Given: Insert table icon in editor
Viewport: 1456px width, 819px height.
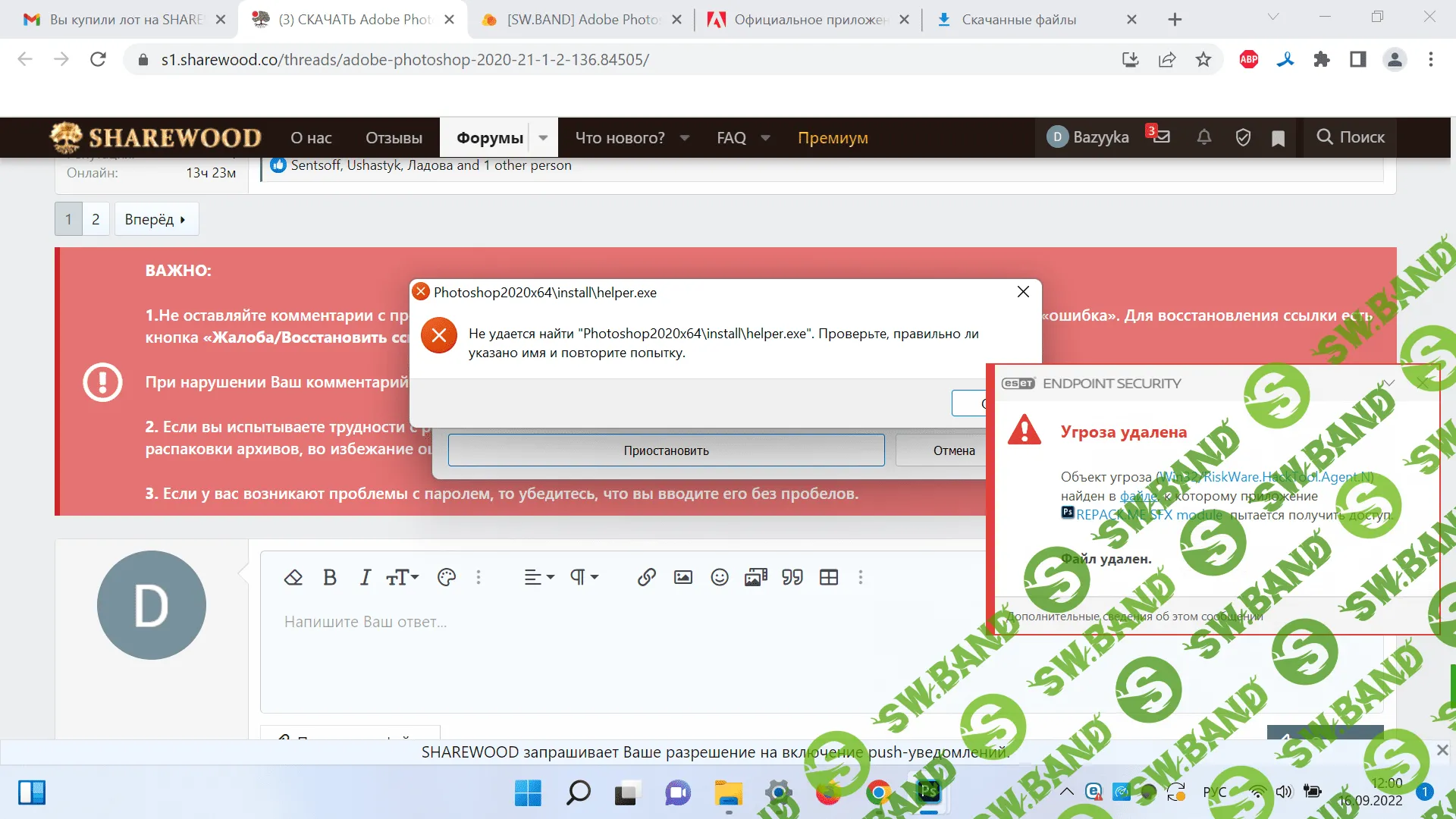Looking at the screenshot, I should click(829, 578).
